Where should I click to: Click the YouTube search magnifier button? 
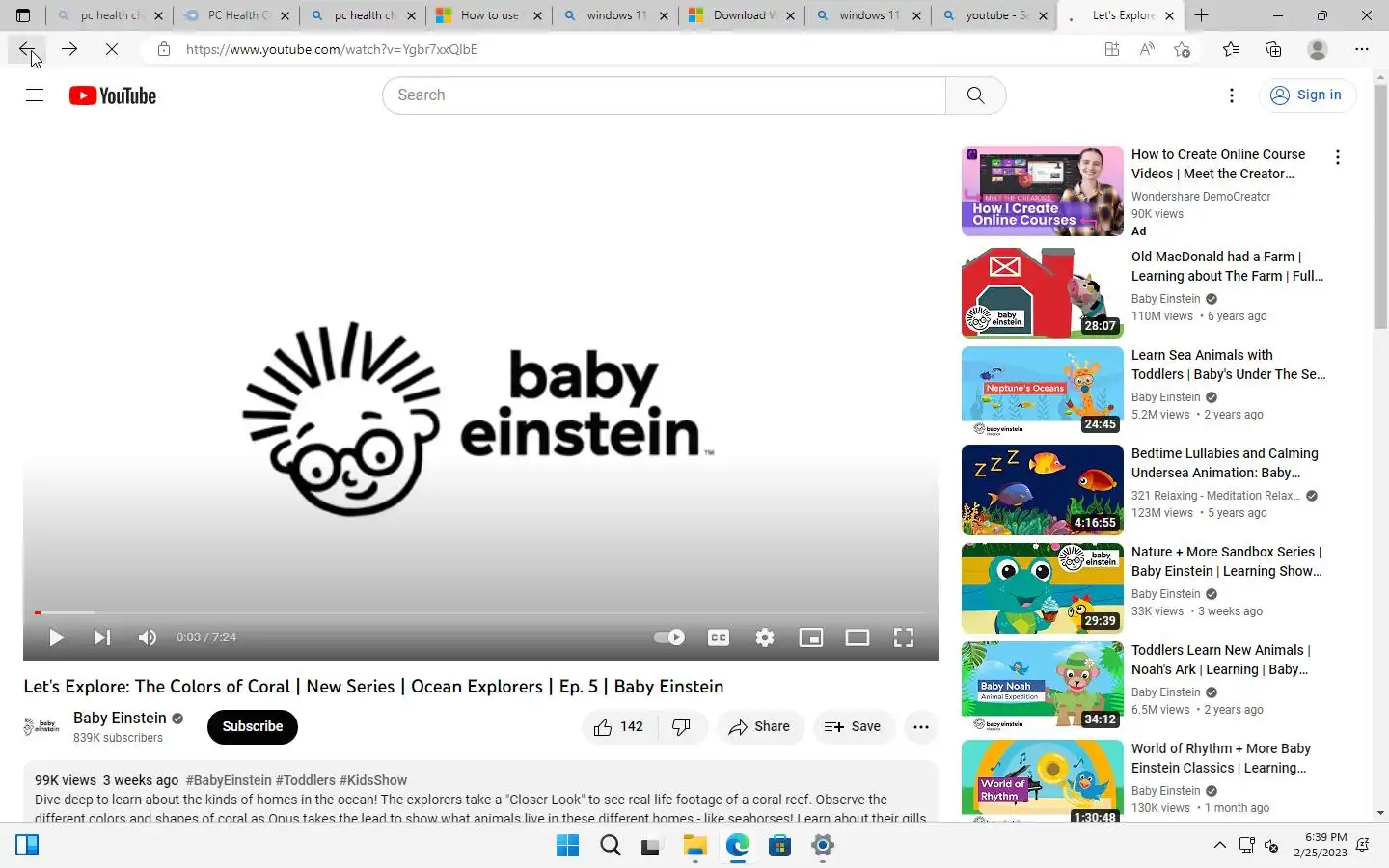[x=976, y=95]
